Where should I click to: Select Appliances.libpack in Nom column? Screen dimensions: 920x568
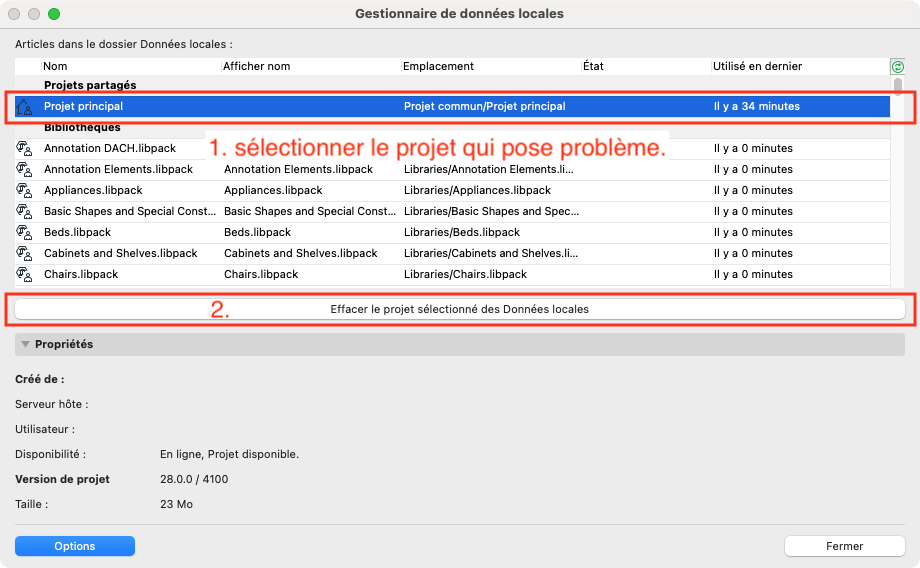pos(93,191)
